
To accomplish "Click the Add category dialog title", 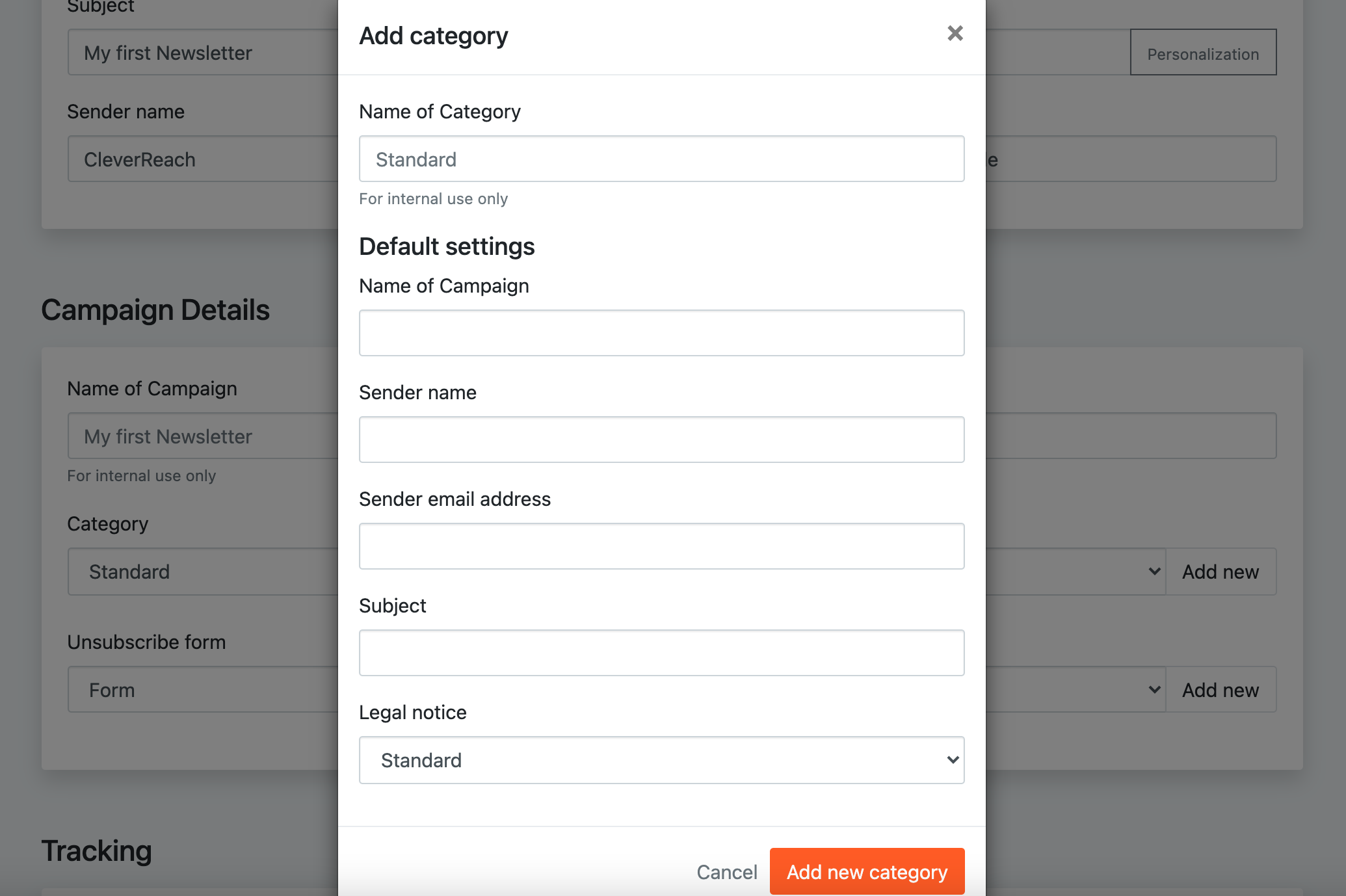I will [434, 36].
